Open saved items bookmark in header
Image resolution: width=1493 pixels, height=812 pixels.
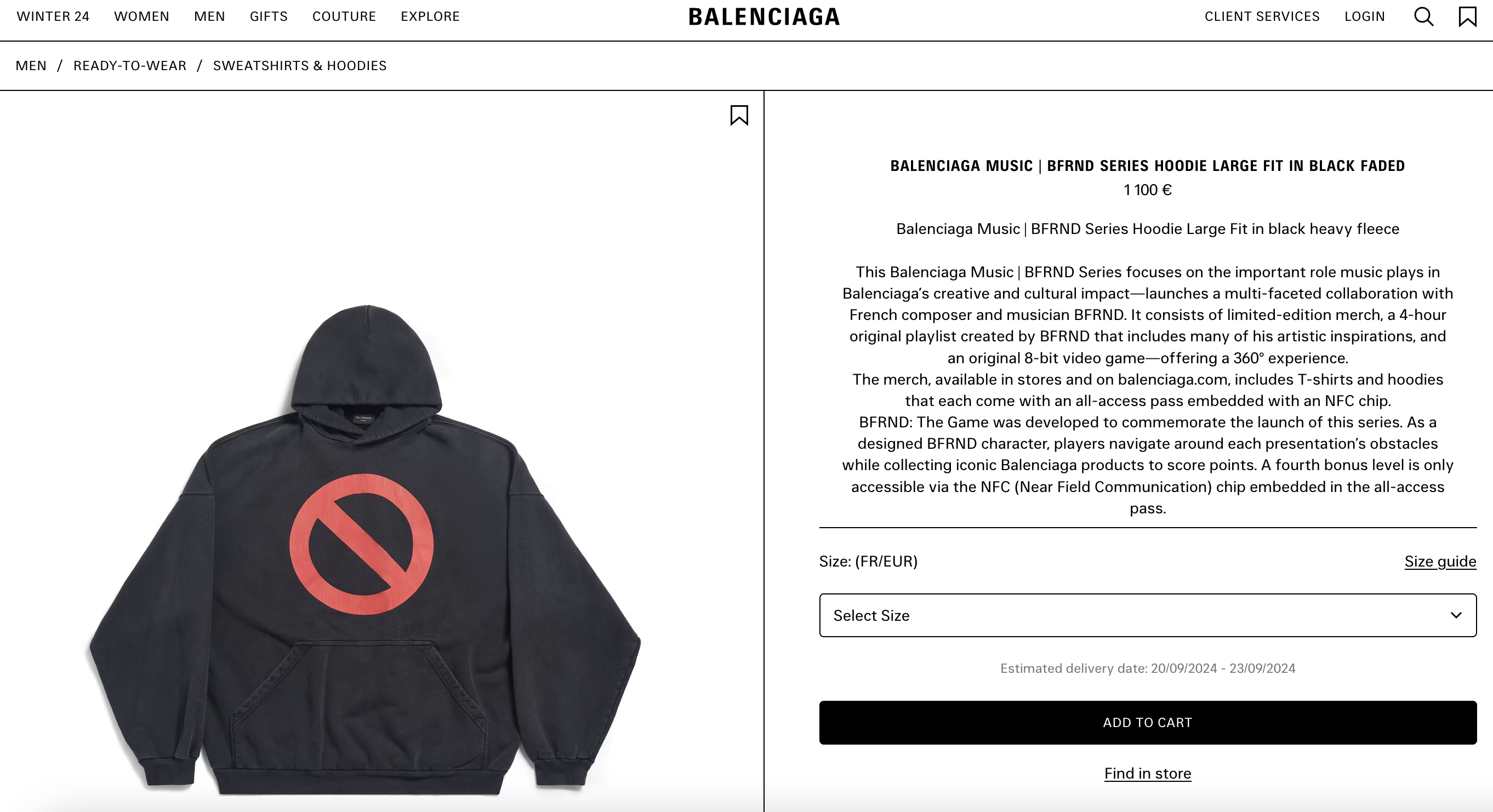coord(1467,16)
